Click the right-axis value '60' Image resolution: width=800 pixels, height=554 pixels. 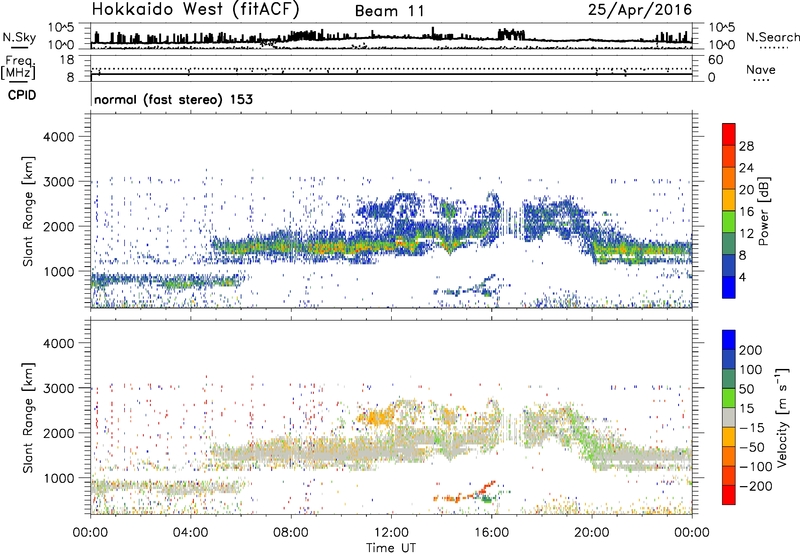click(715, 60)
